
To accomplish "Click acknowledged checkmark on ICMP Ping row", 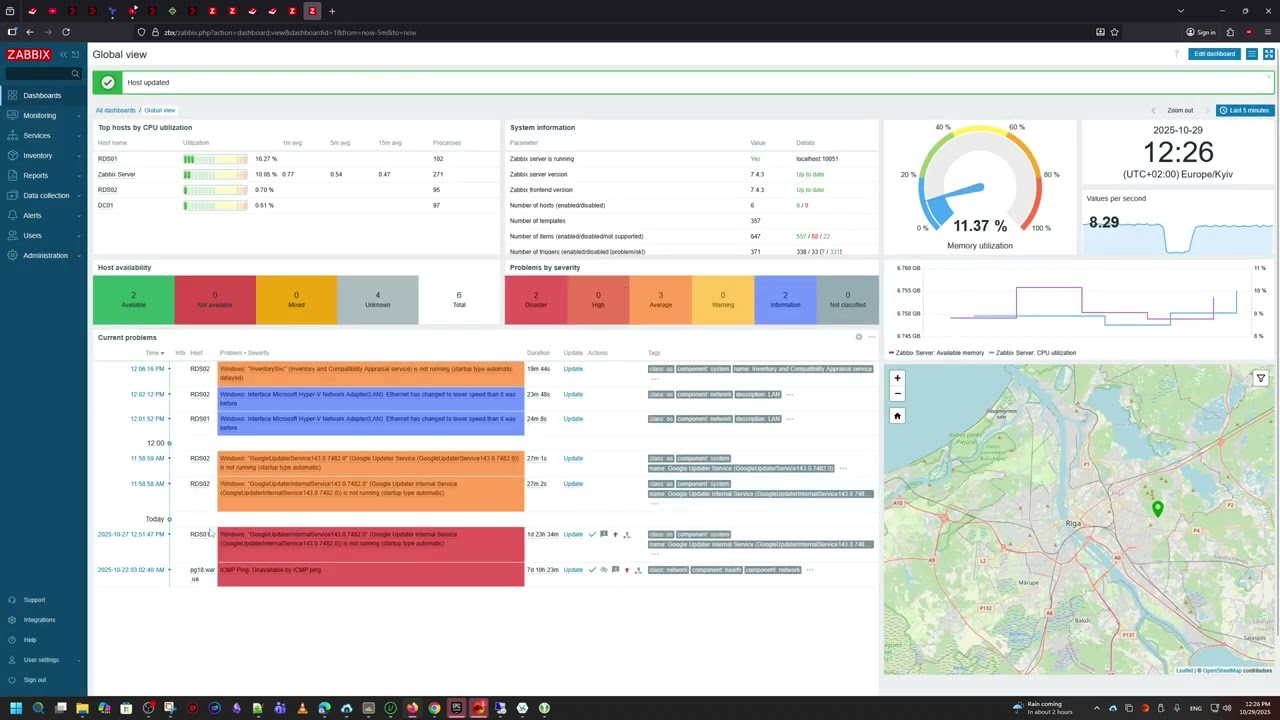I will click(592, 570).
